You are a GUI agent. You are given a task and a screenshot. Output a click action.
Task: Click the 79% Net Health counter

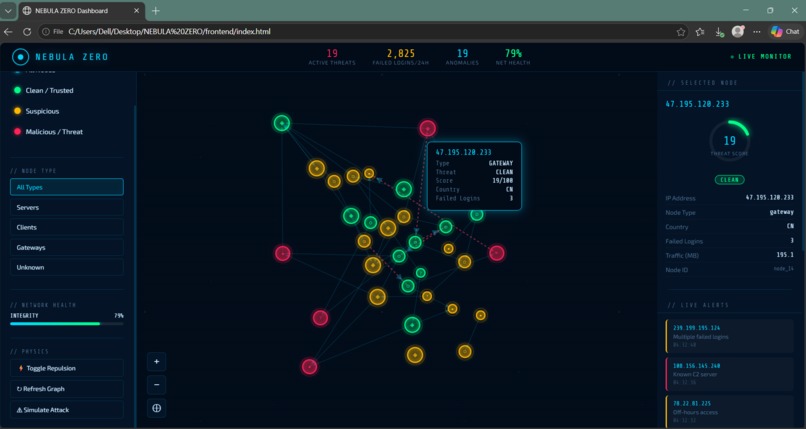click(513, 57)
